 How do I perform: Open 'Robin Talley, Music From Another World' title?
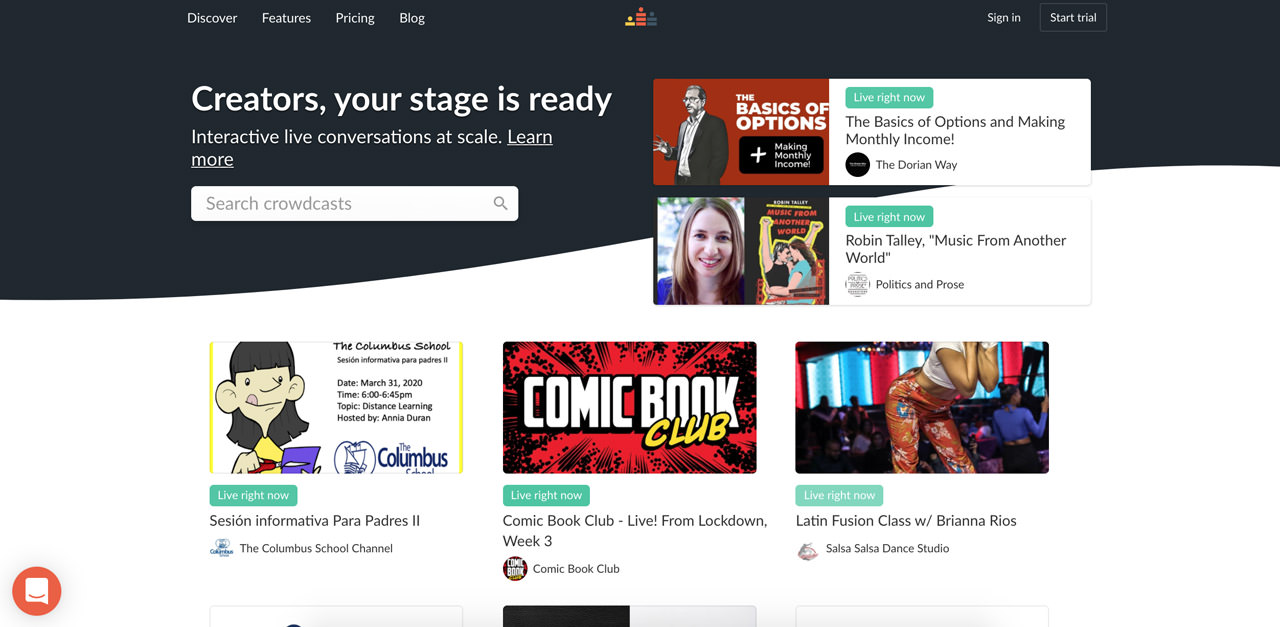[956, 249]
